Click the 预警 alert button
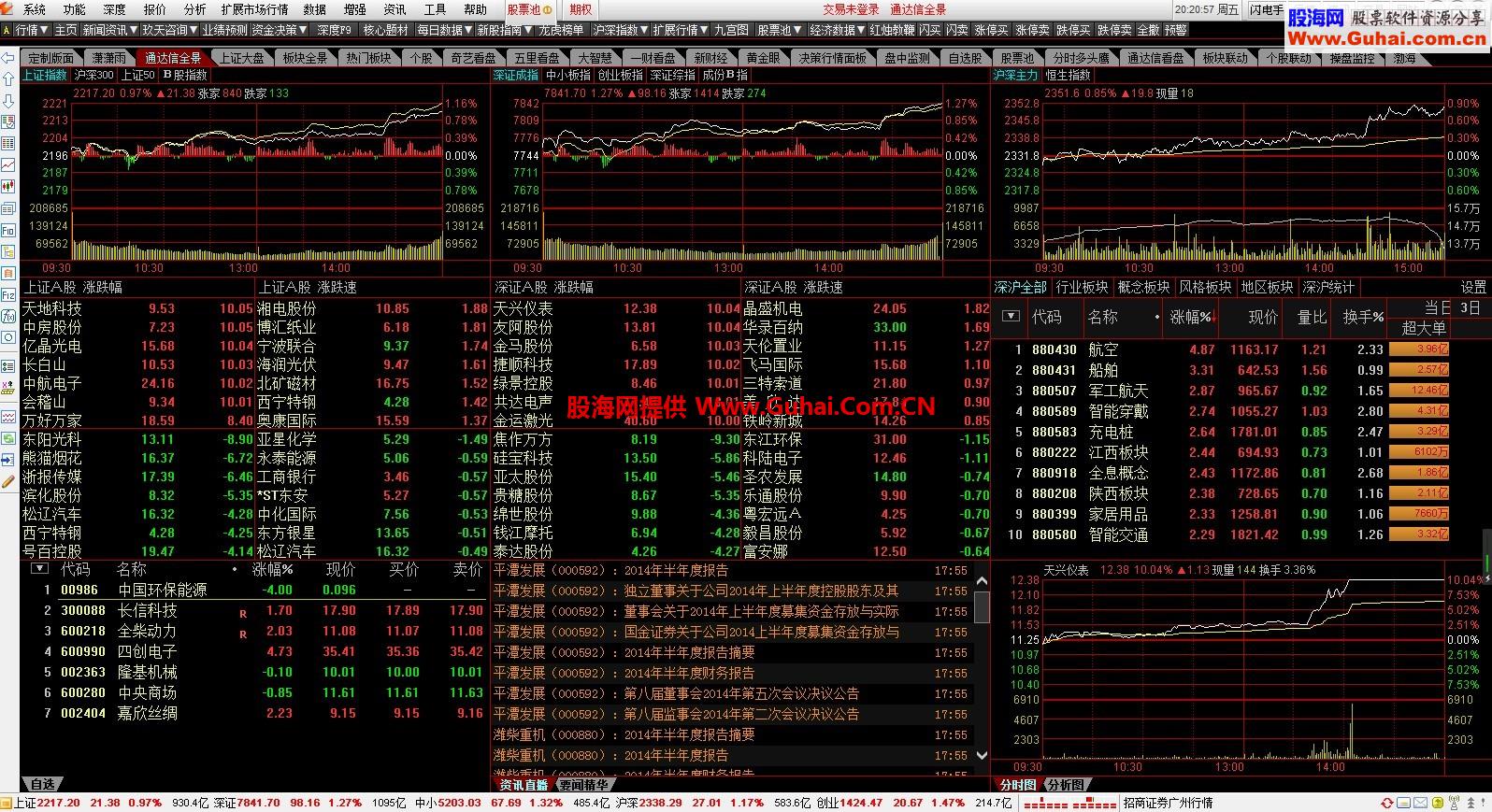Screen dimensions: 1492x812 (x=1175, y=30)
